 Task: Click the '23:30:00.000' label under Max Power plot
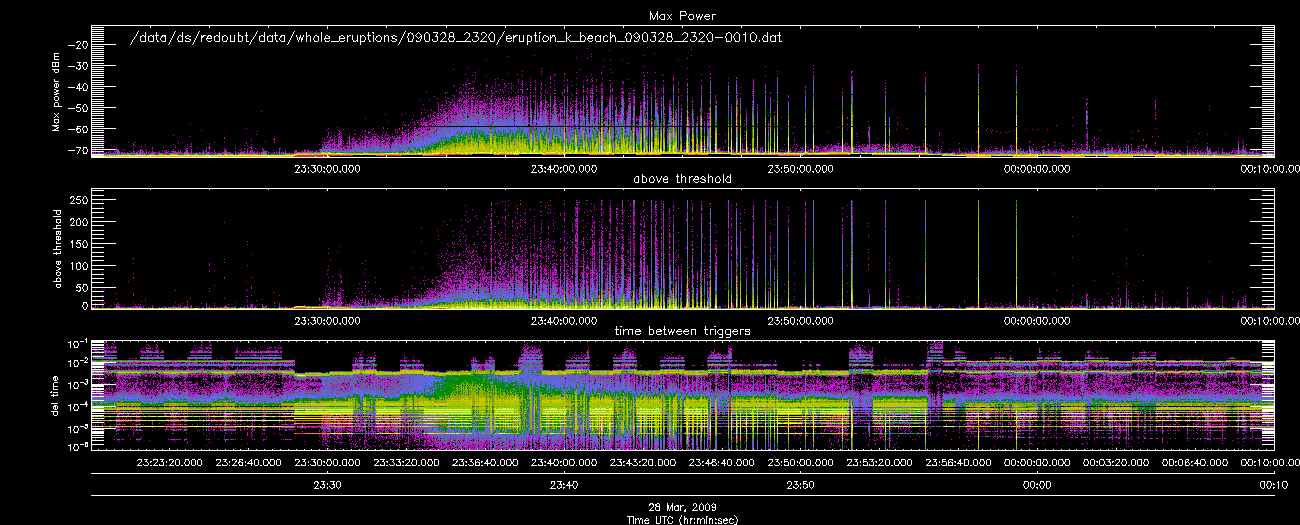point(329,169)
